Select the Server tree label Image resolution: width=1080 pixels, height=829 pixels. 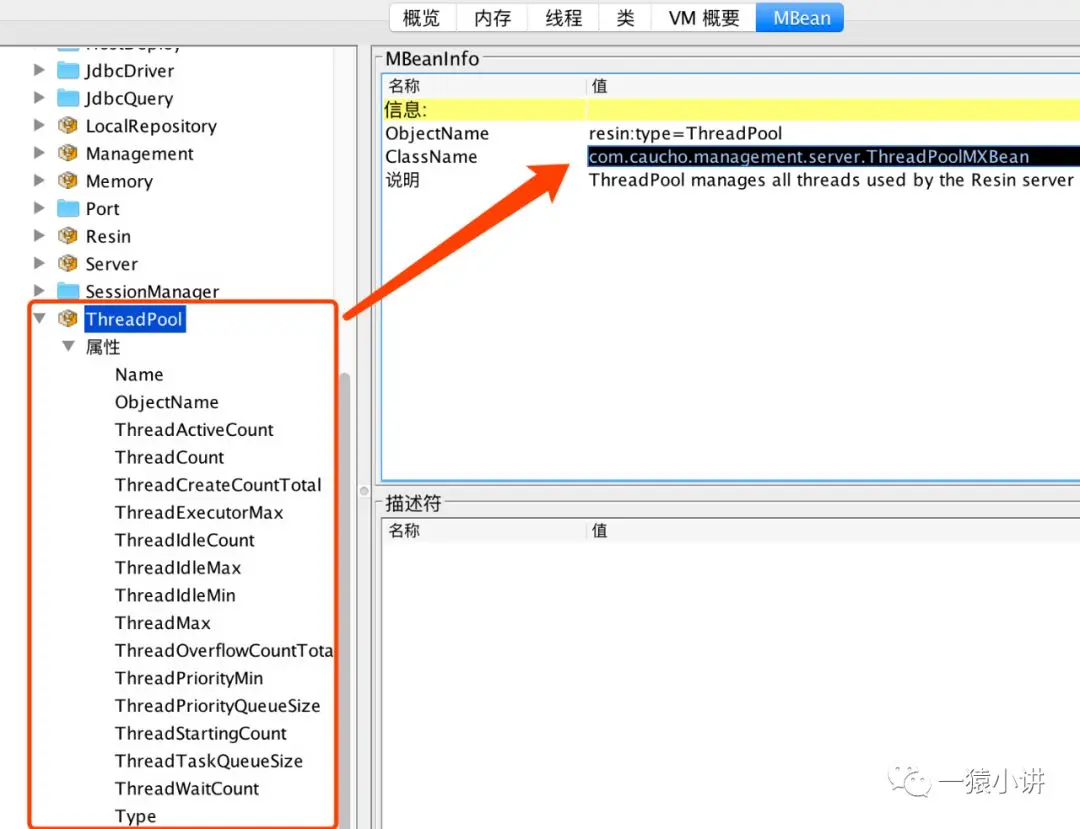112,264
